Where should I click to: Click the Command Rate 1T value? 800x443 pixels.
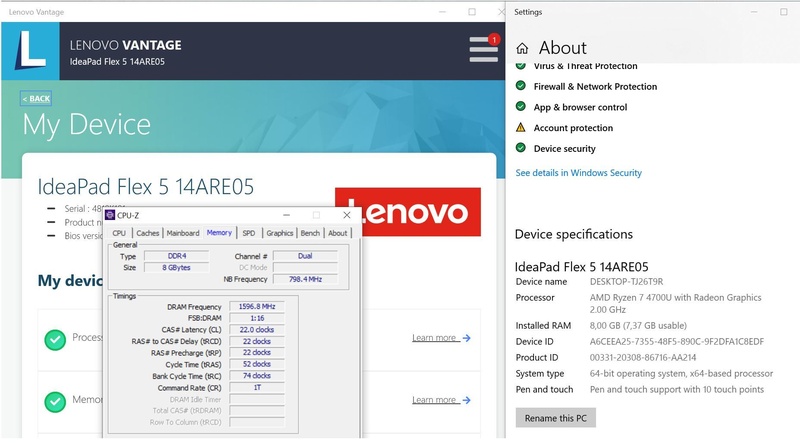tap(257, 388)
